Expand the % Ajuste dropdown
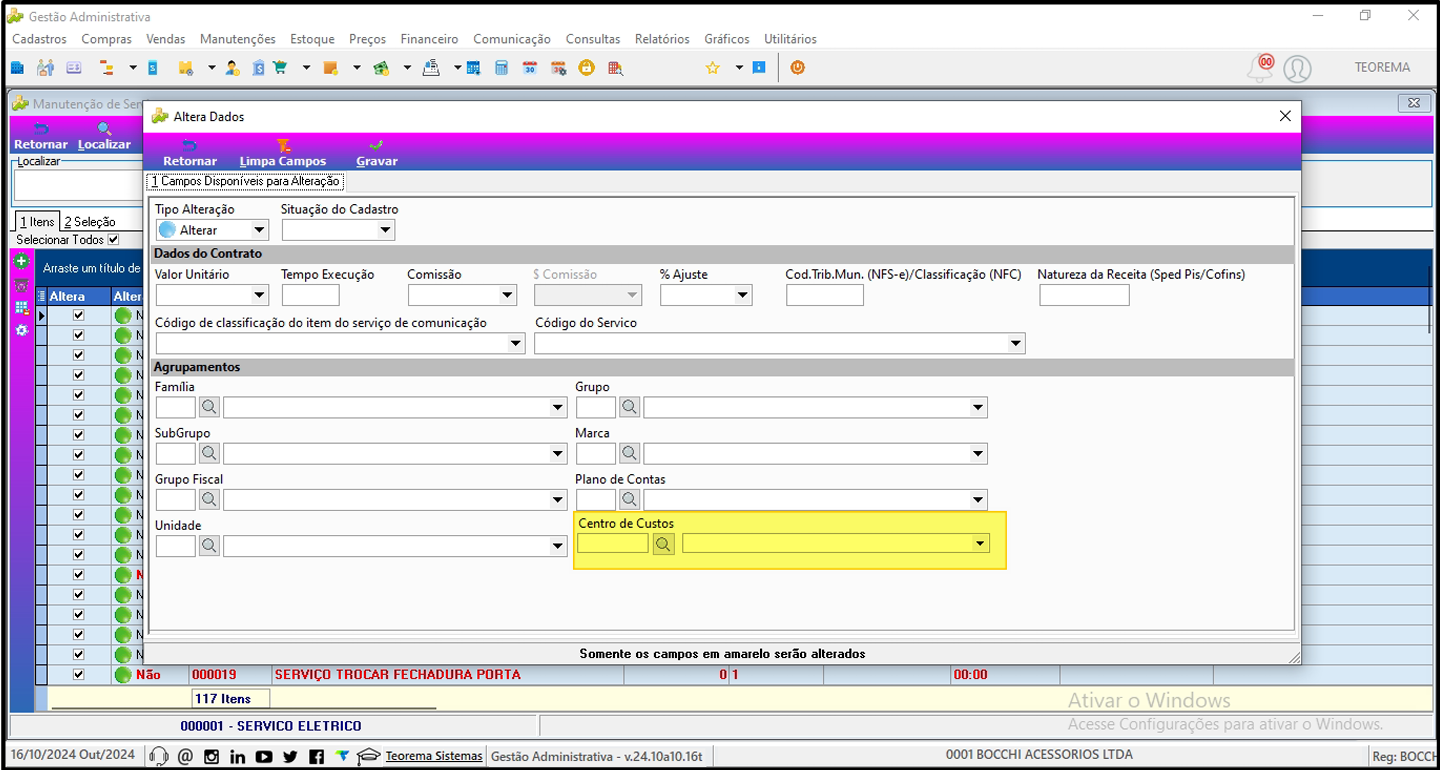Image resolution: width=1440 pixels, height=770 pixels. (x=742, y=295)
